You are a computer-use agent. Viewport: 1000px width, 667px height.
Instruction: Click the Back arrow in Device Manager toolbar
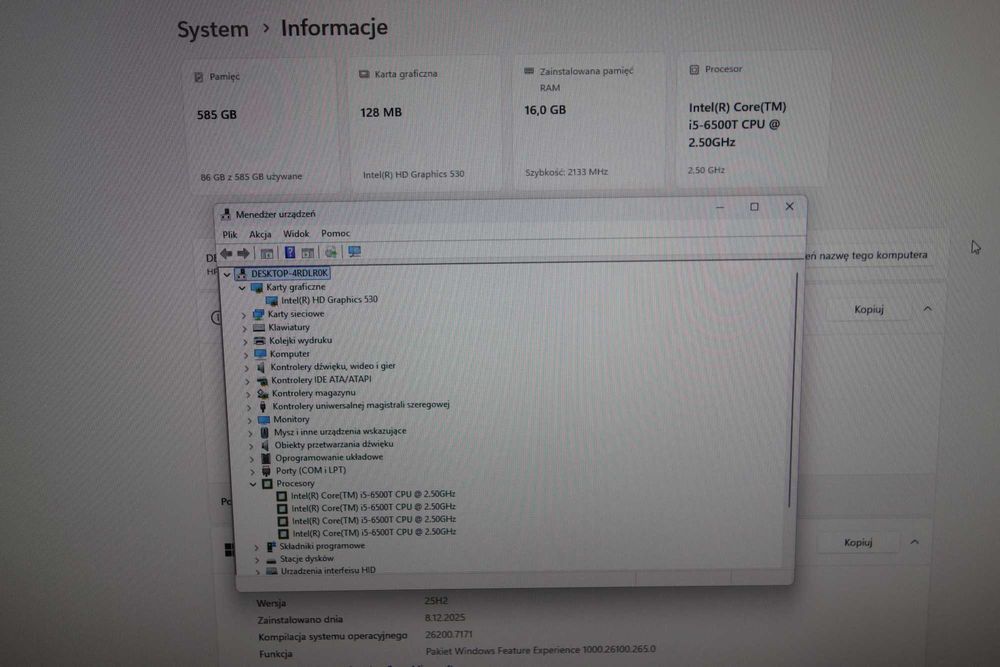point(226,253)
